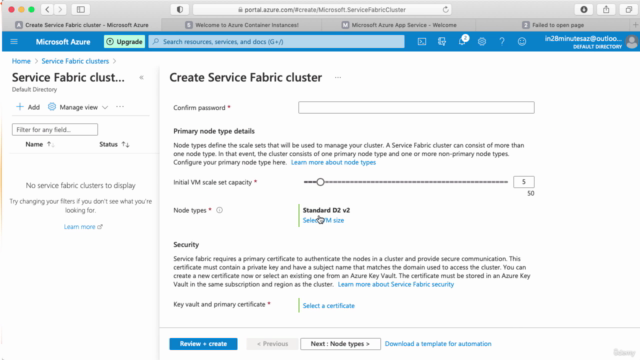The height and width of the screenshot is (360, 640).
Task: Click the Upgrade button
Action: tap(124, 42)
